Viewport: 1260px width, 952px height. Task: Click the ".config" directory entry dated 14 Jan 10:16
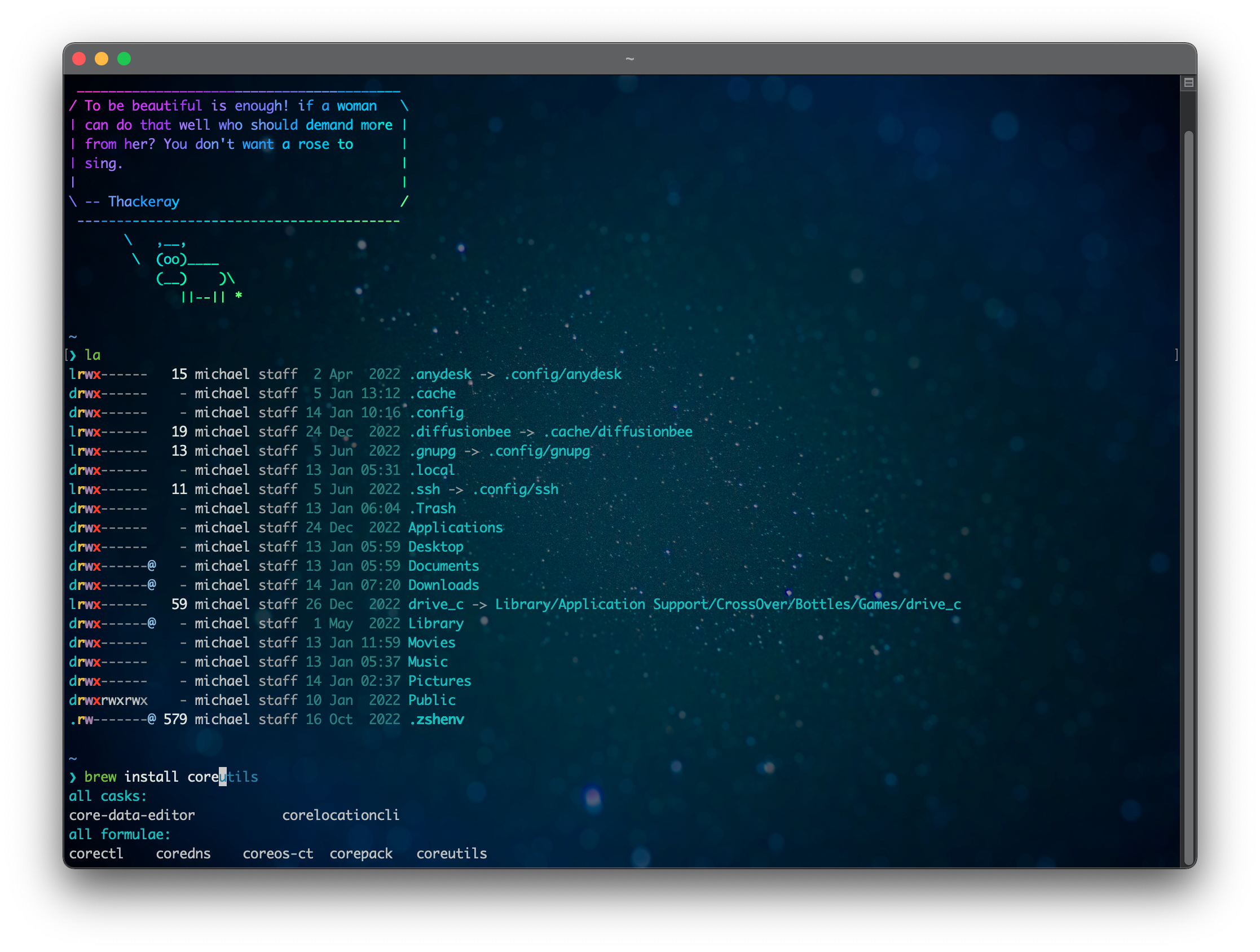click(x=437, y=412)
